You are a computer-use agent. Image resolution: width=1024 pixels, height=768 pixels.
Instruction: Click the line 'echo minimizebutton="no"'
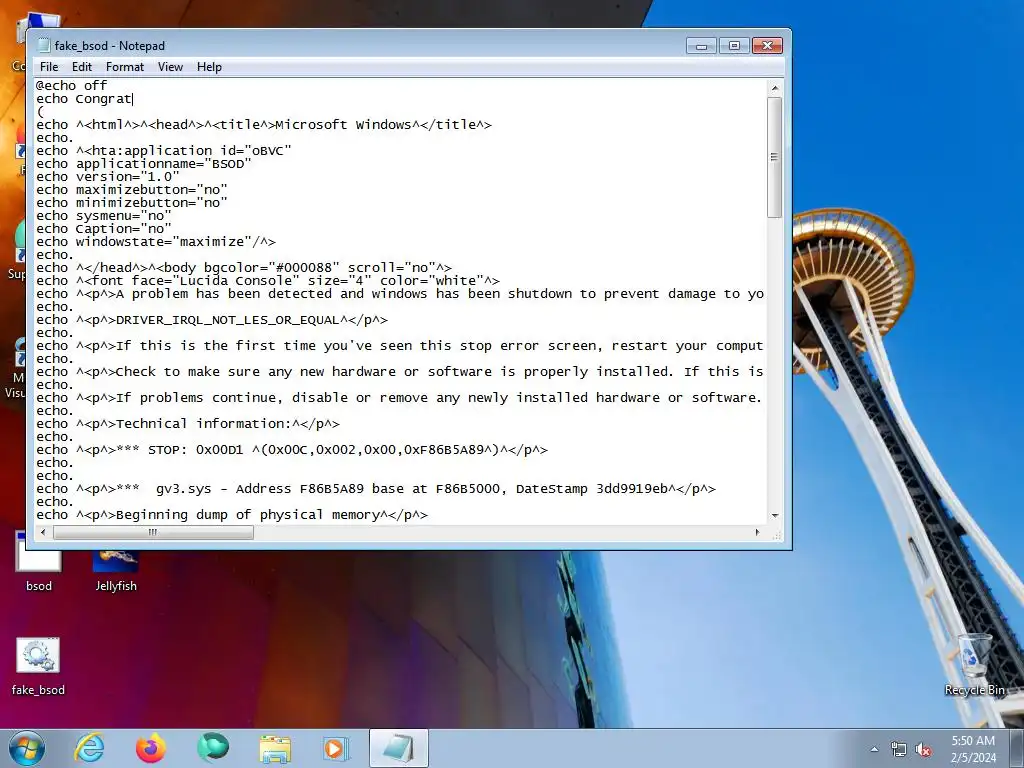[x=132, y=202]
